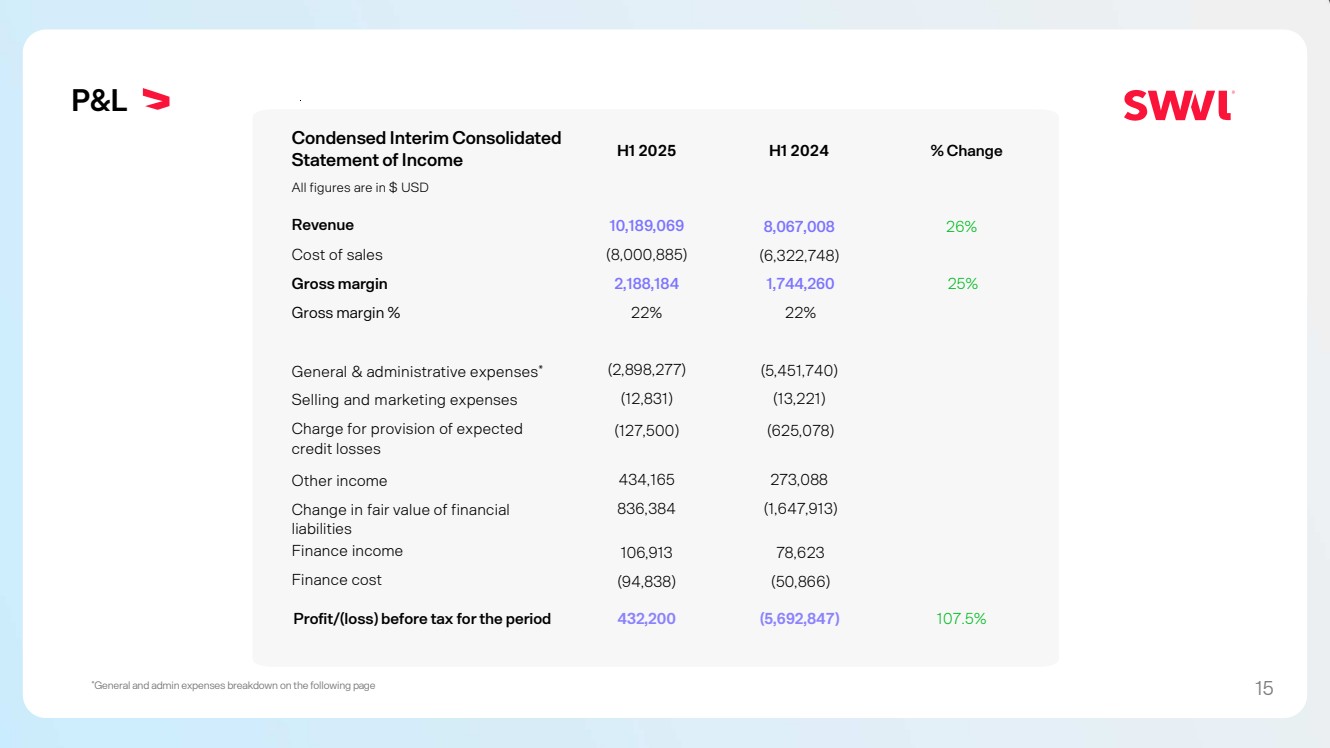Select the Cost of sales row label
Screen dimensions: 1330x748
(x=337, y=255)
